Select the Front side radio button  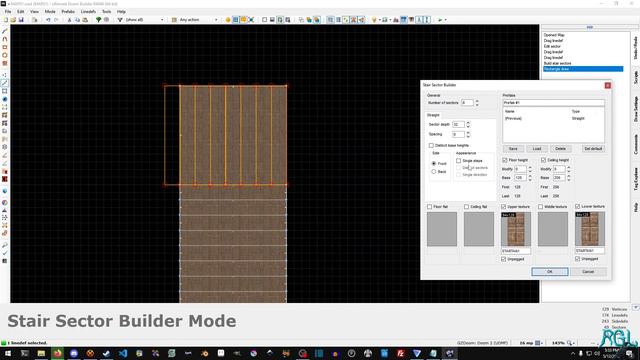(434, 163)
